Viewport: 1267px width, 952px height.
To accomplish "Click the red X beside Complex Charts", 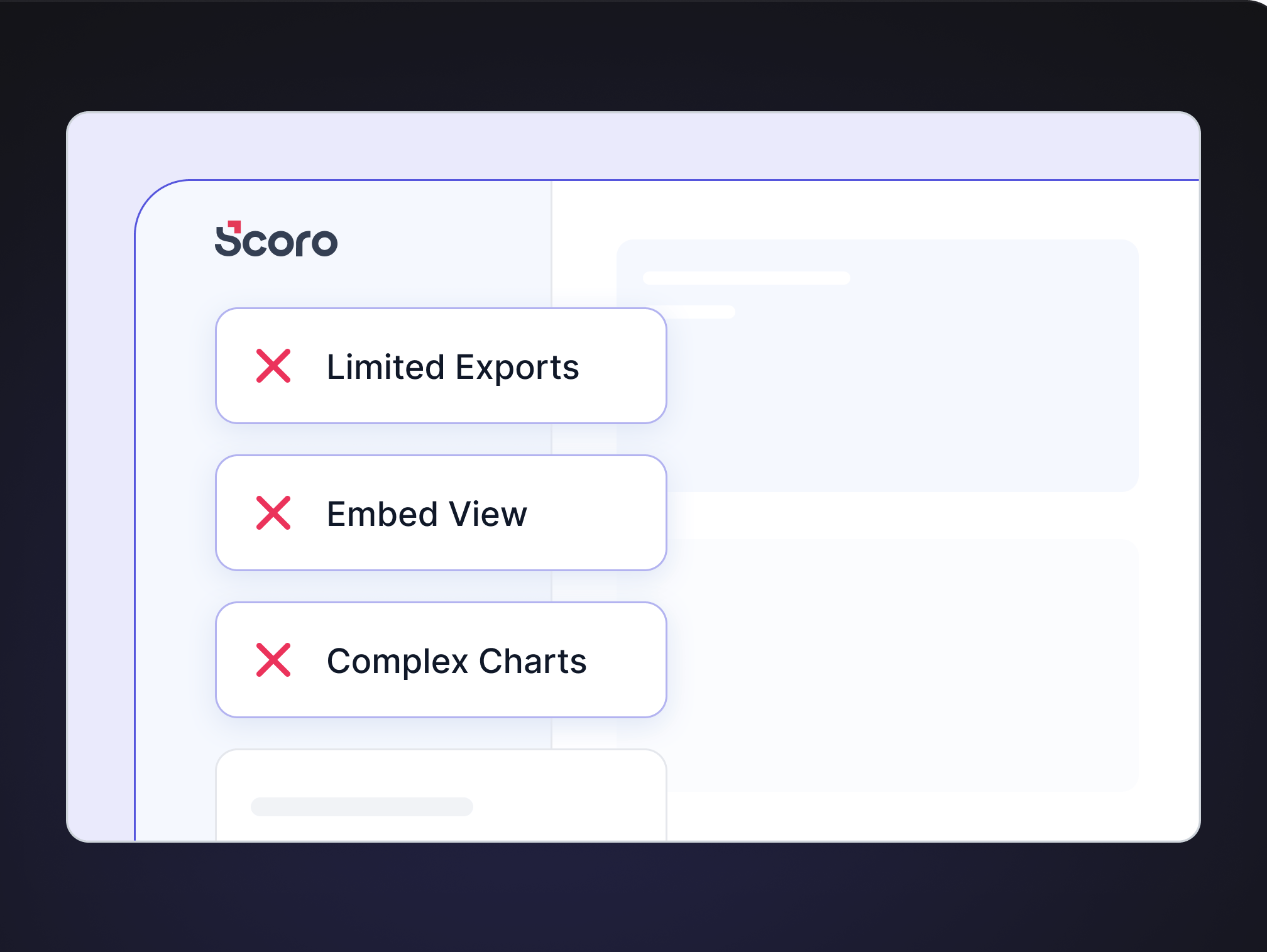I will (x=273, y=660).
